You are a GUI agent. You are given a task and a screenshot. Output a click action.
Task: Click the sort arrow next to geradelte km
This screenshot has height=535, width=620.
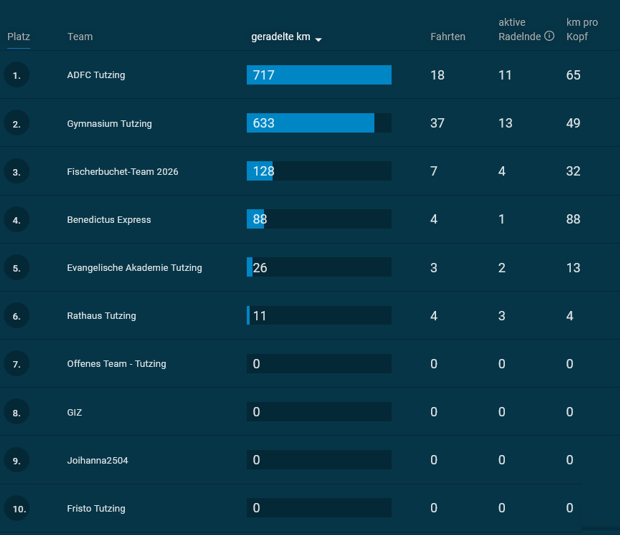[x=318, y=39]
